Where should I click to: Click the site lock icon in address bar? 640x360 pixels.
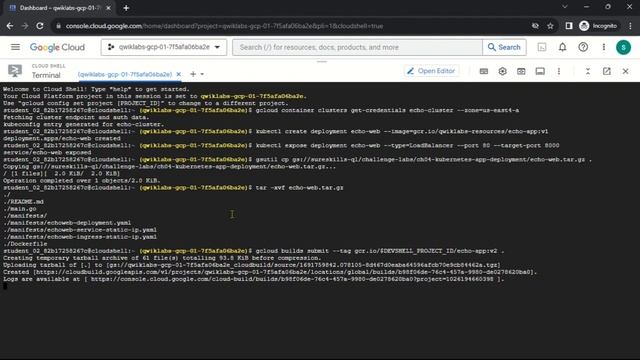58,26
